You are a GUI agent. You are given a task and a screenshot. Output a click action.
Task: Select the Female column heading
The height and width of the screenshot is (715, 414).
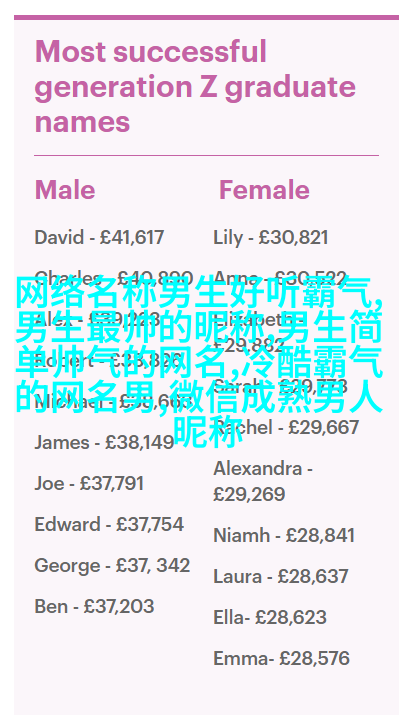pos(264,190)
